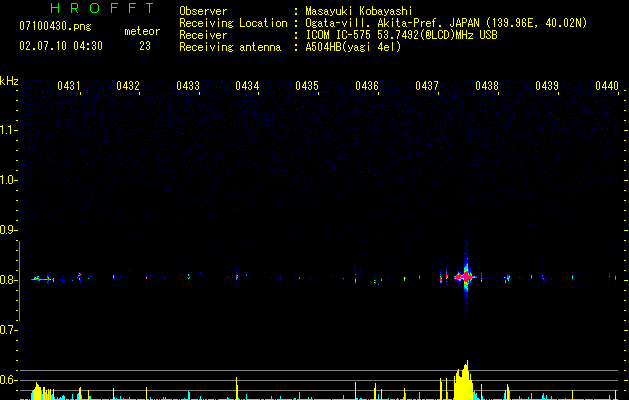Click the 0.6 frequency axis label
This screenshot has height=400, width=629.
[x=8, y=380]
